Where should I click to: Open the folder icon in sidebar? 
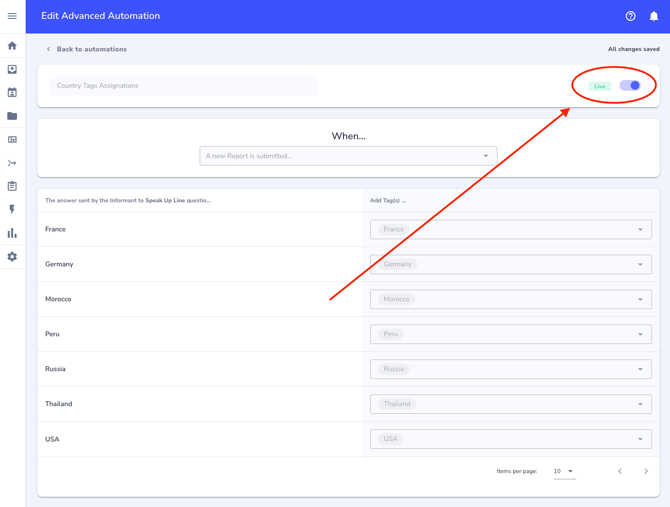(x=12, y=116)
